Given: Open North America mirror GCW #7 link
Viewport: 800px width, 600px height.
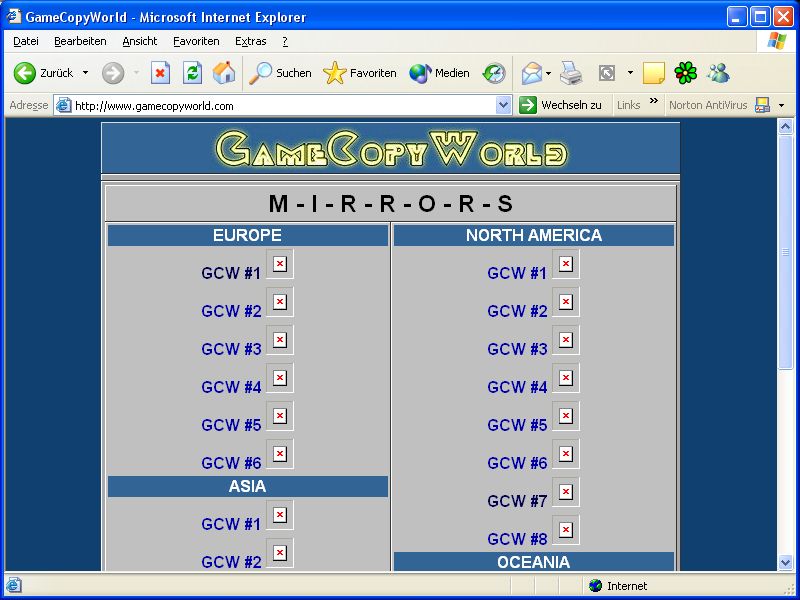Looking at the screenshot, I should pos(517,501).
